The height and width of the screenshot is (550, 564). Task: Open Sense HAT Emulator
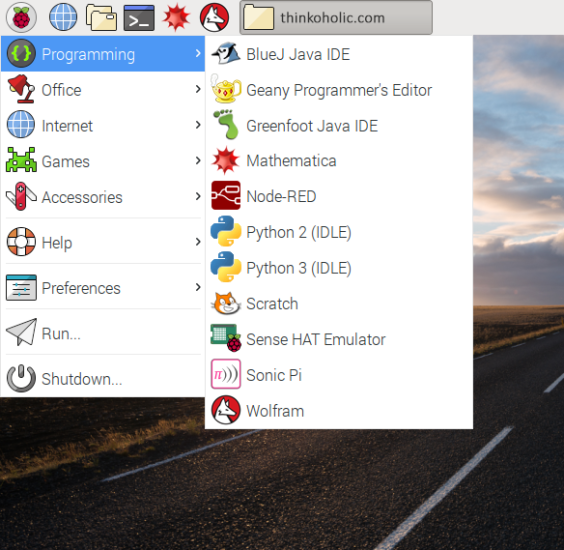pos(339,339)
